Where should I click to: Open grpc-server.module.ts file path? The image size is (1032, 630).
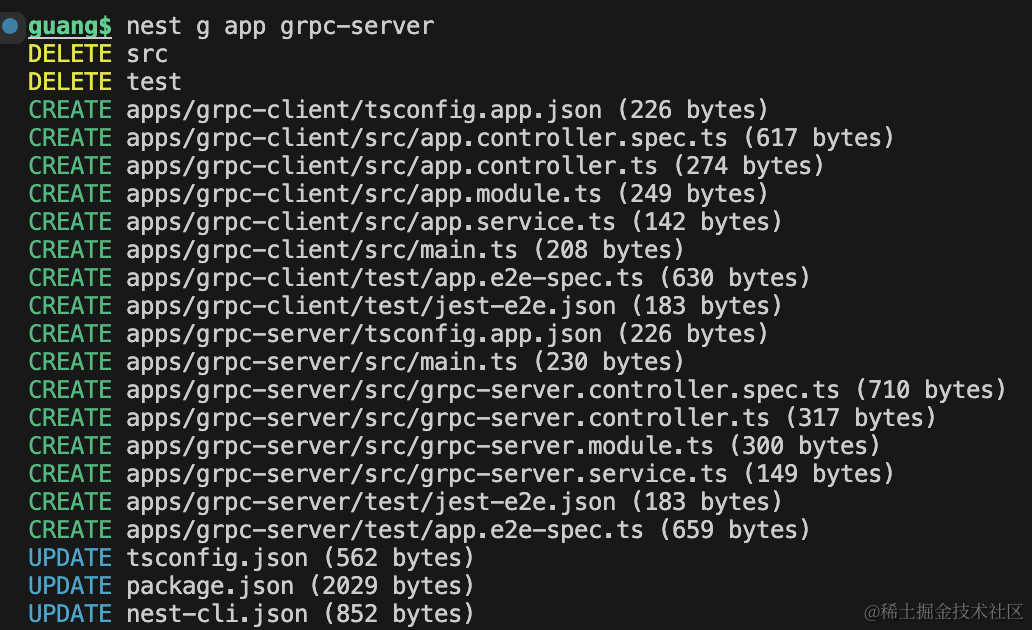click(420, 446)
